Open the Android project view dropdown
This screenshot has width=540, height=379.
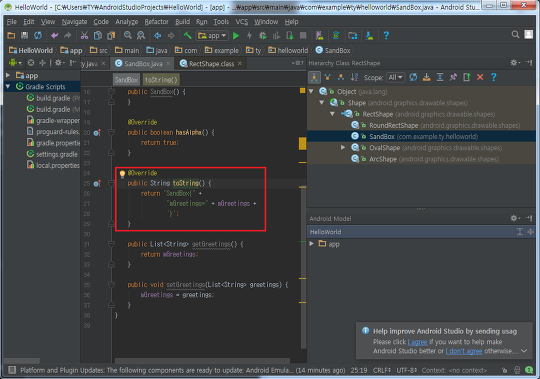[x=15, y=63]
